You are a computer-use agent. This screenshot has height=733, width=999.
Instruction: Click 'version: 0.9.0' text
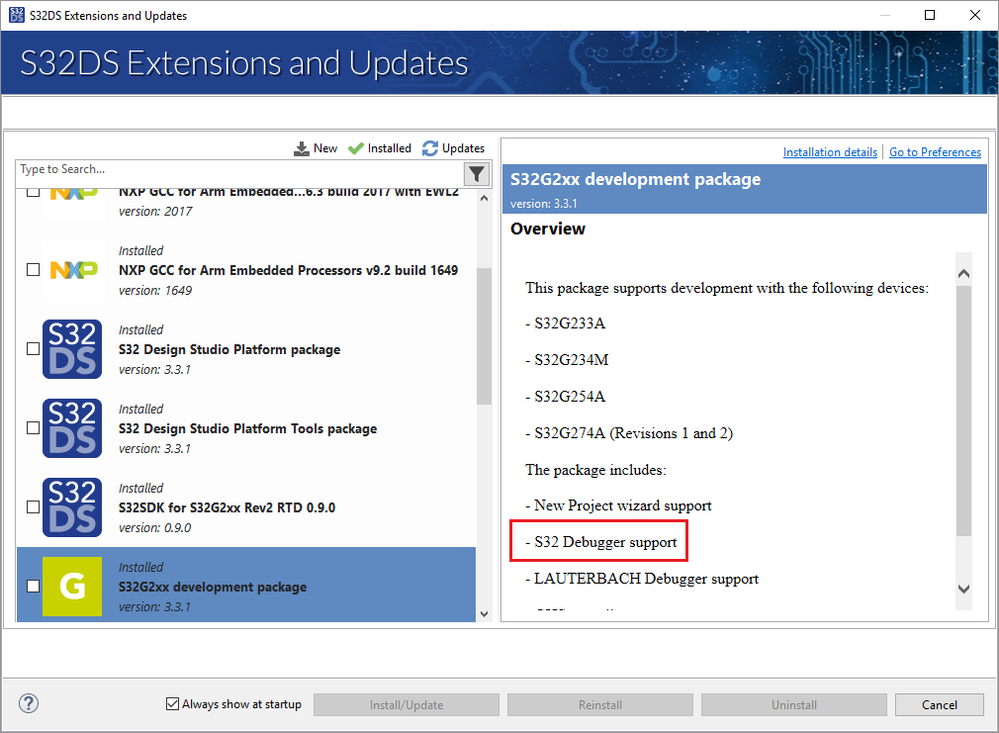click(x=155, y=528)
